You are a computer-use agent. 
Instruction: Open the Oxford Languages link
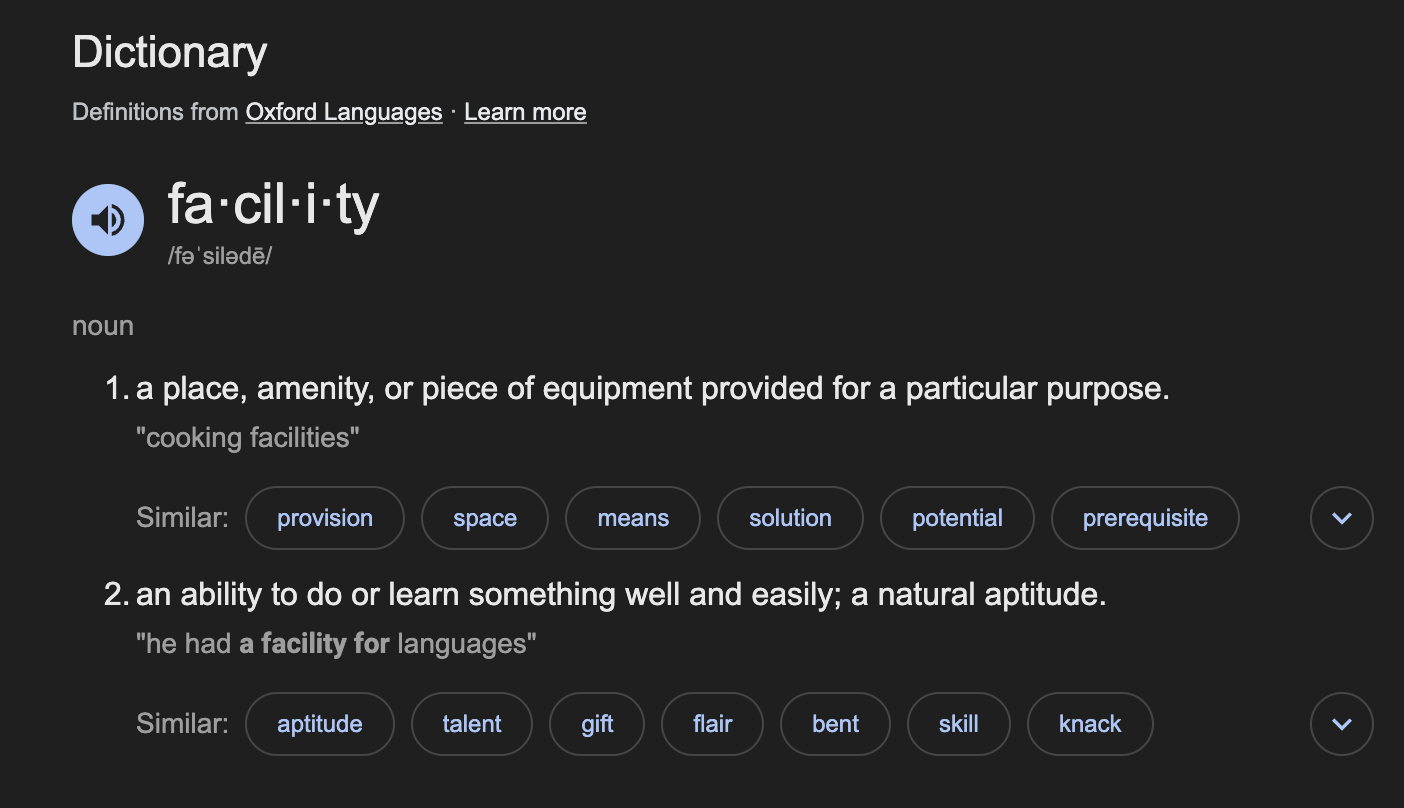tap(344, 112)
